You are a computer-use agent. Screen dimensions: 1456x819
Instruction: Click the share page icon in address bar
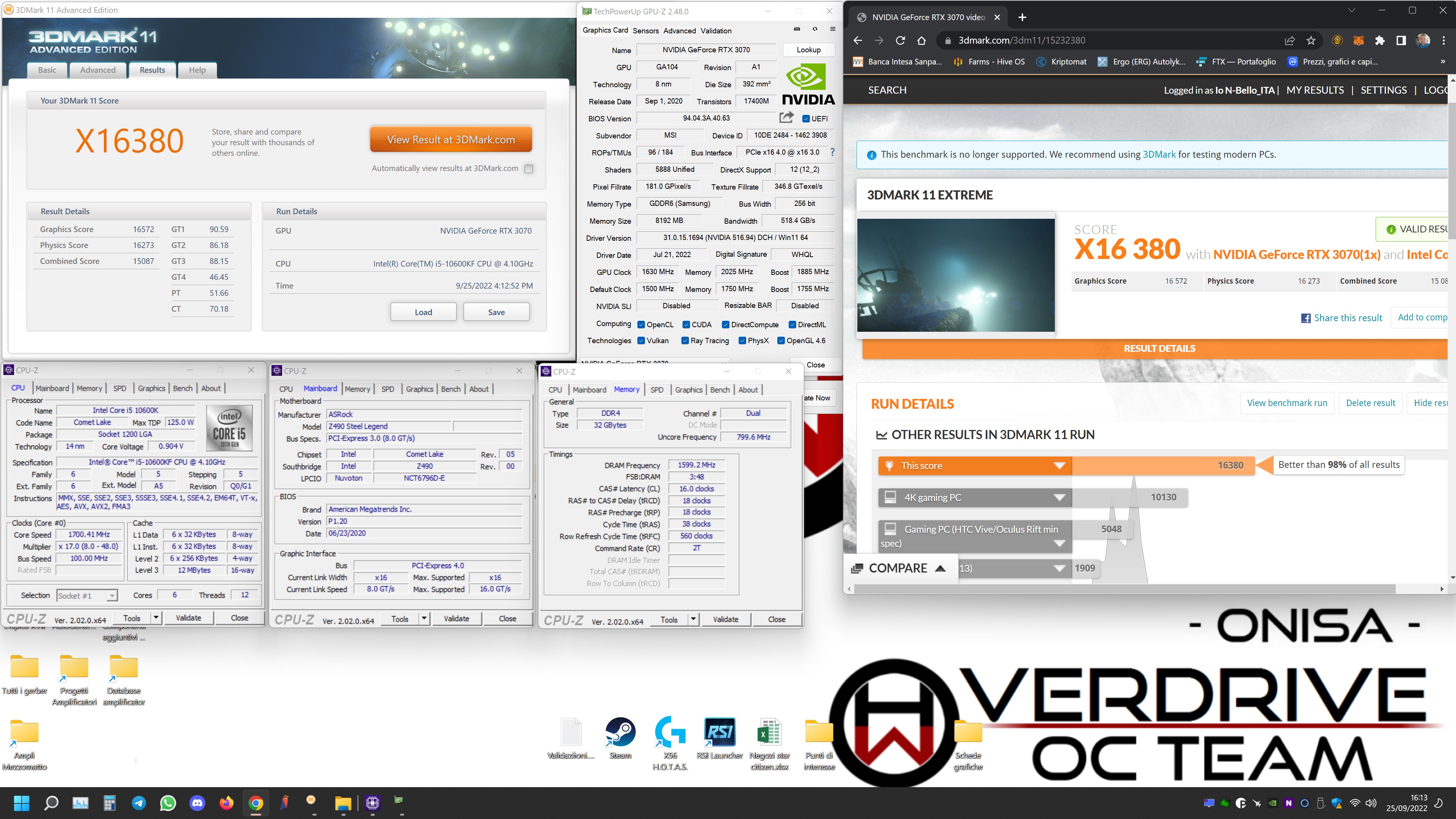1290,40
